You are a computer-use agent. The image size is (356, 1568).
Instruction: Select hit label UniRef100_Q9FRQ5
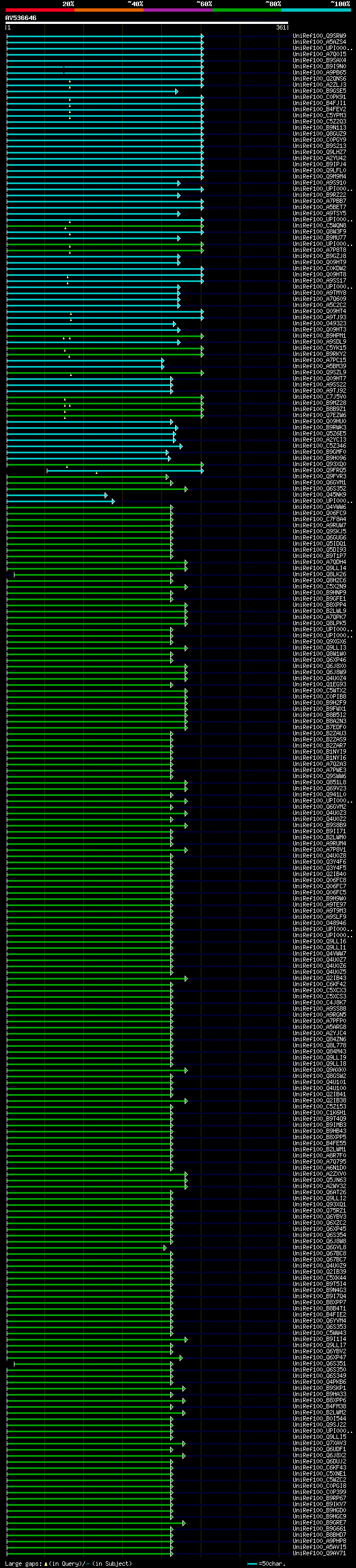tap(319, 470)
